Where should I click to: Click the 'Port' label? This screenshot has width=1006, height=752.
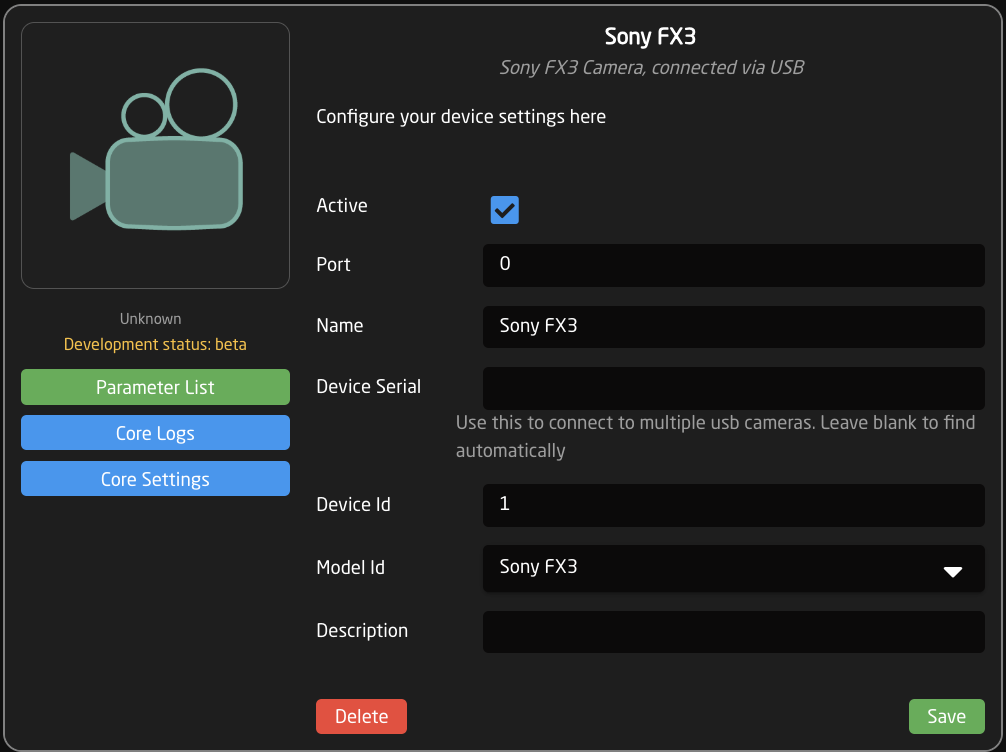[334, 264]
